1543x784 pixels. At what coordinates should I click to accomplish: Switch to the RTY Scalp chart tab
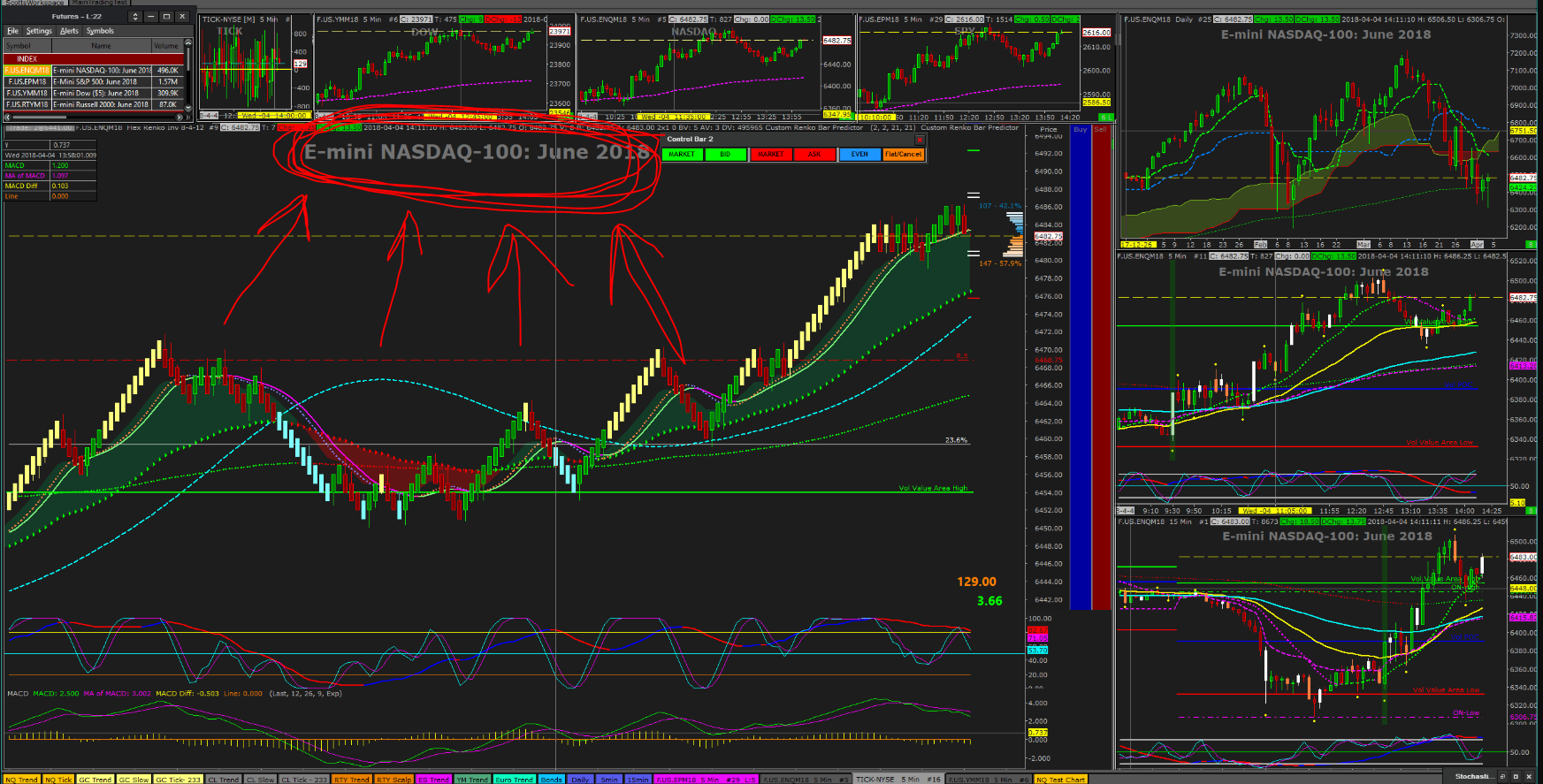click(x=394, y=780)
